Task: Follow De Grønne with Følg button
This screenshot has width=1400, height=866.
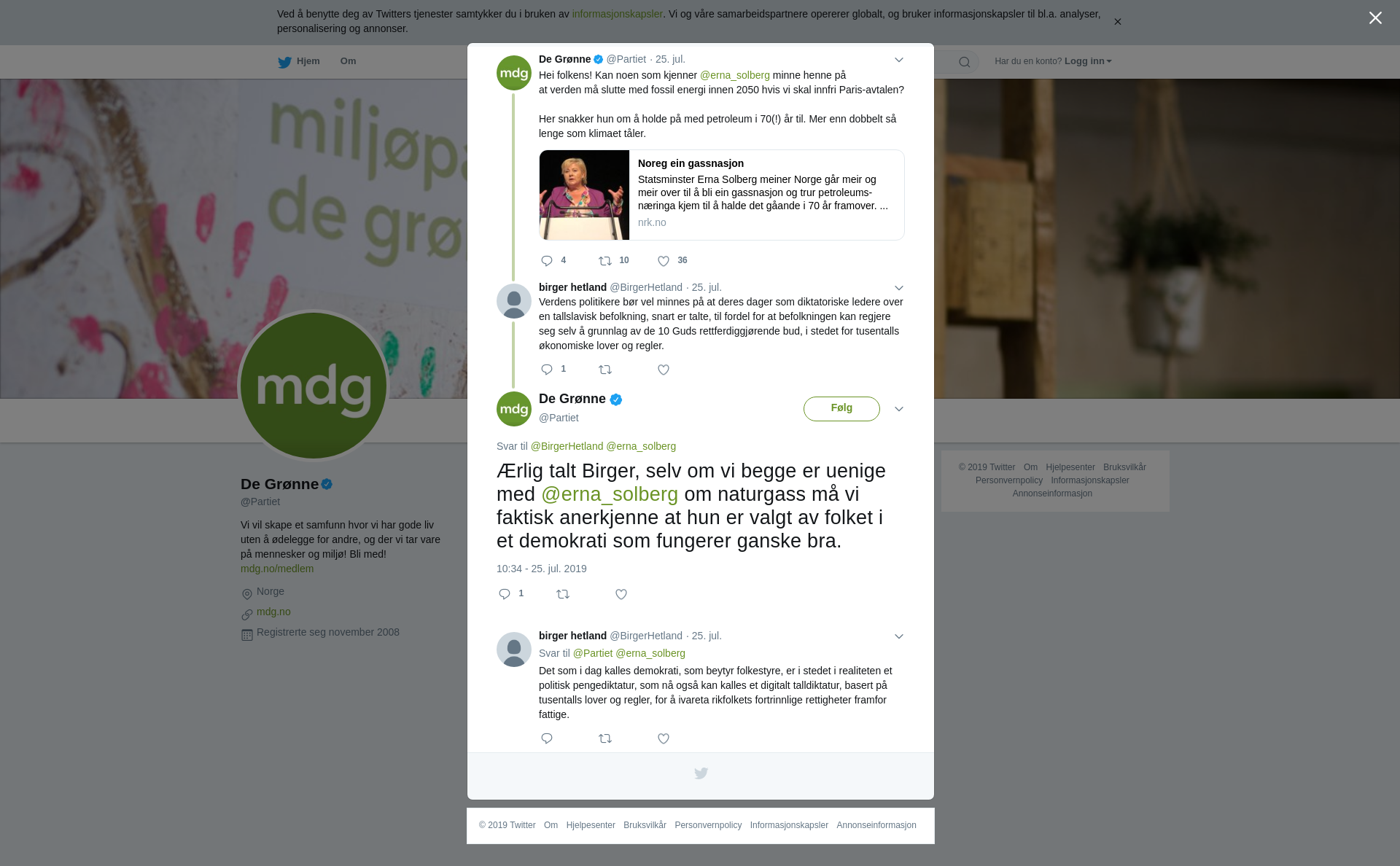Action: [841, 409]
